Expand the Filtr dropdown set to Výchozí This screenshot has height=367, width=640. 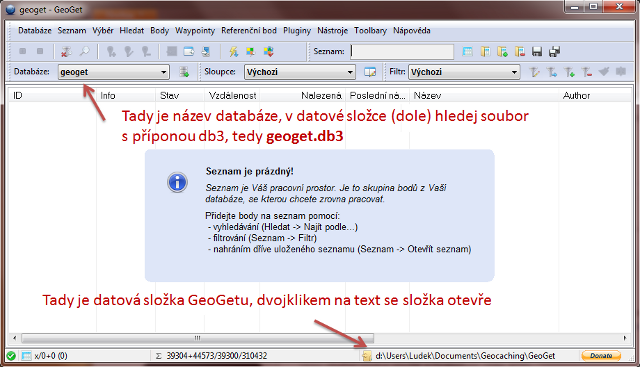click(x=464, y=72)
